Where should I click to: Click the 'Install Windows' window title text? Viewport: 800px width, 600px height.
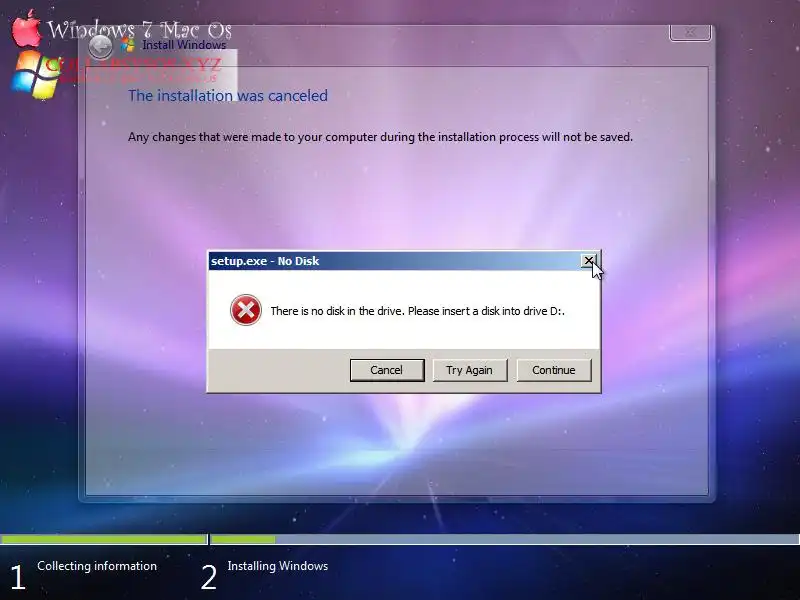click(184, 45)
